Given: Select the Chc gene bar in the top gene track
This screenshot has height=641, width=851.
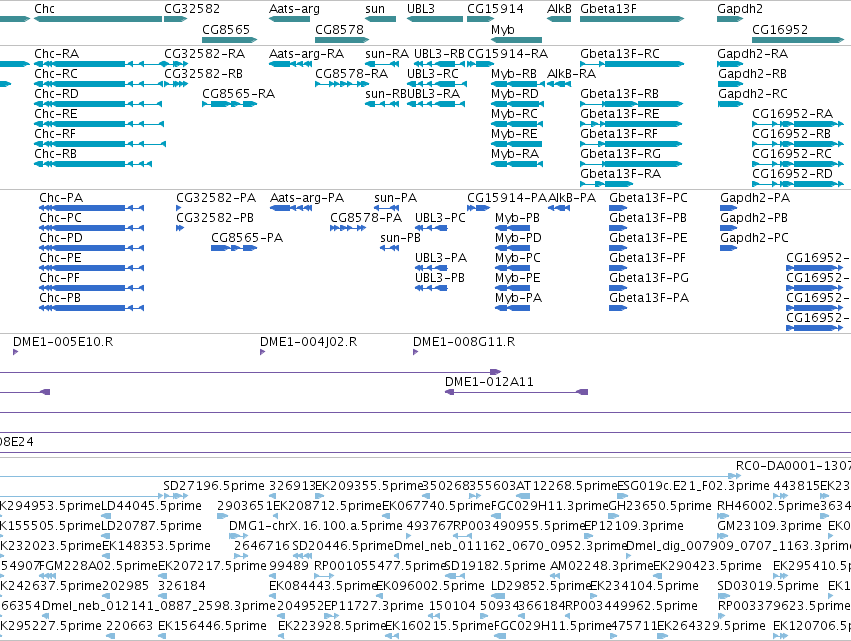Looking at the screenshot, I should click(98, 19).
